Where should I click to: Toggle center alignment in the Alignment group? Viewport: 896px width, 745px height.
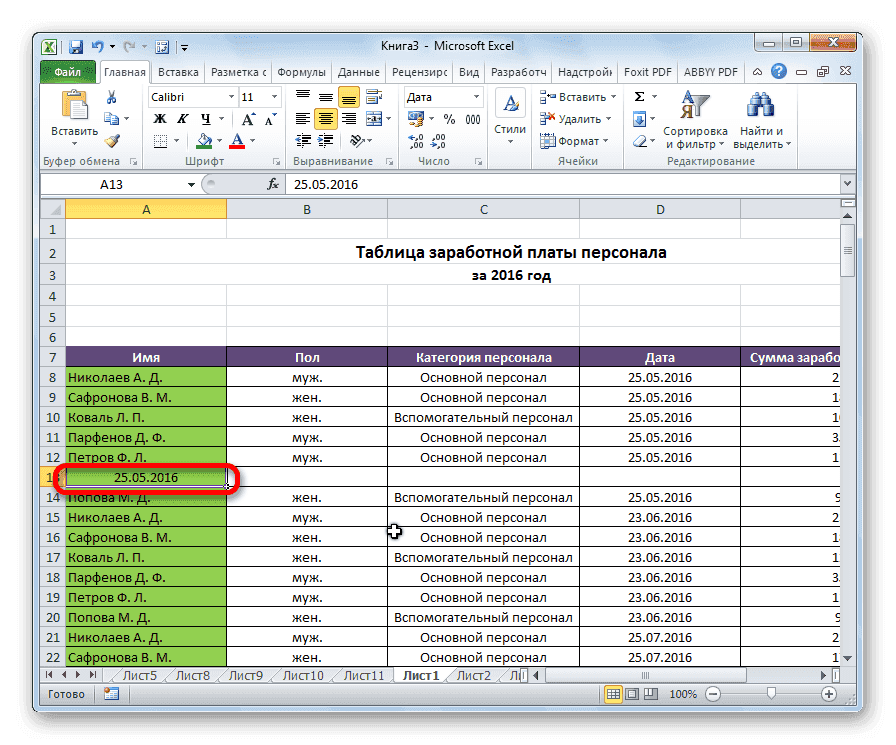(x=323, y=118)
